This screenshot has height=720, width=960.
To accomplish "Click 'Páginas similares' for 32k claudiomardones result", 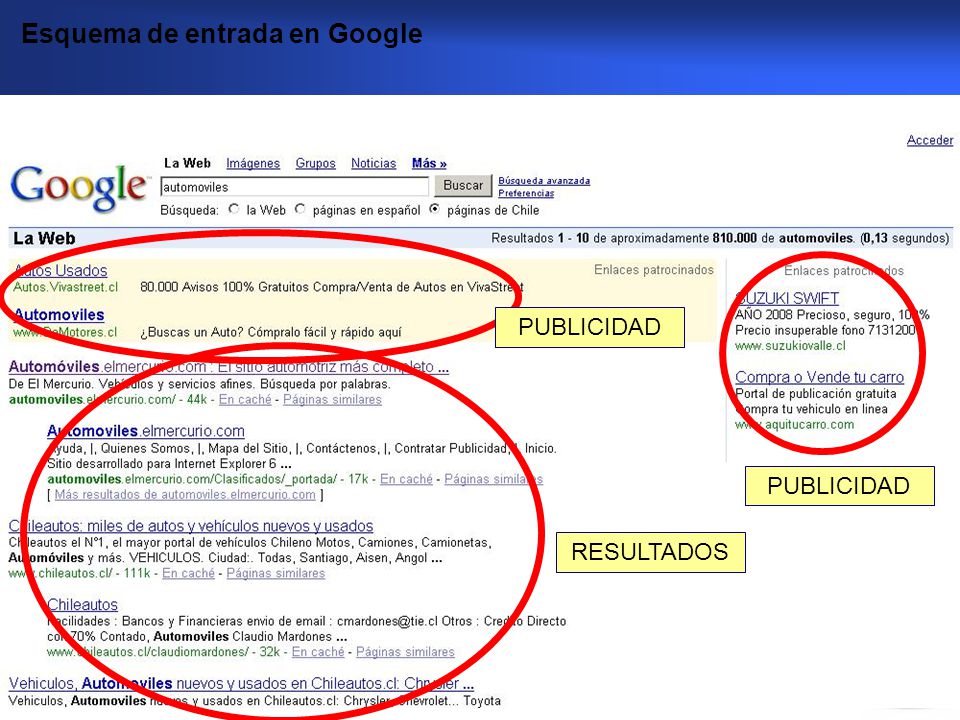I will [405, 652].
